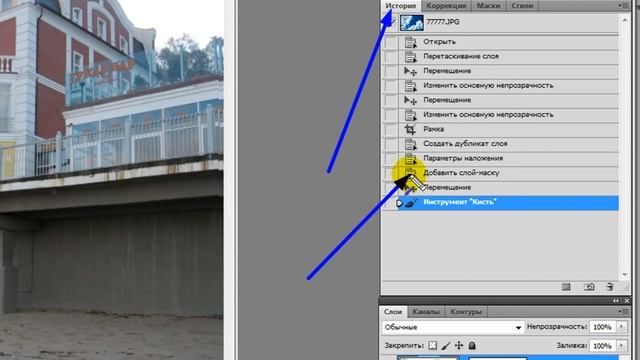This screenshot has height=360, width=640.
Task: Open the Заливка slider arrow
Action: click(x=622, y=345)
